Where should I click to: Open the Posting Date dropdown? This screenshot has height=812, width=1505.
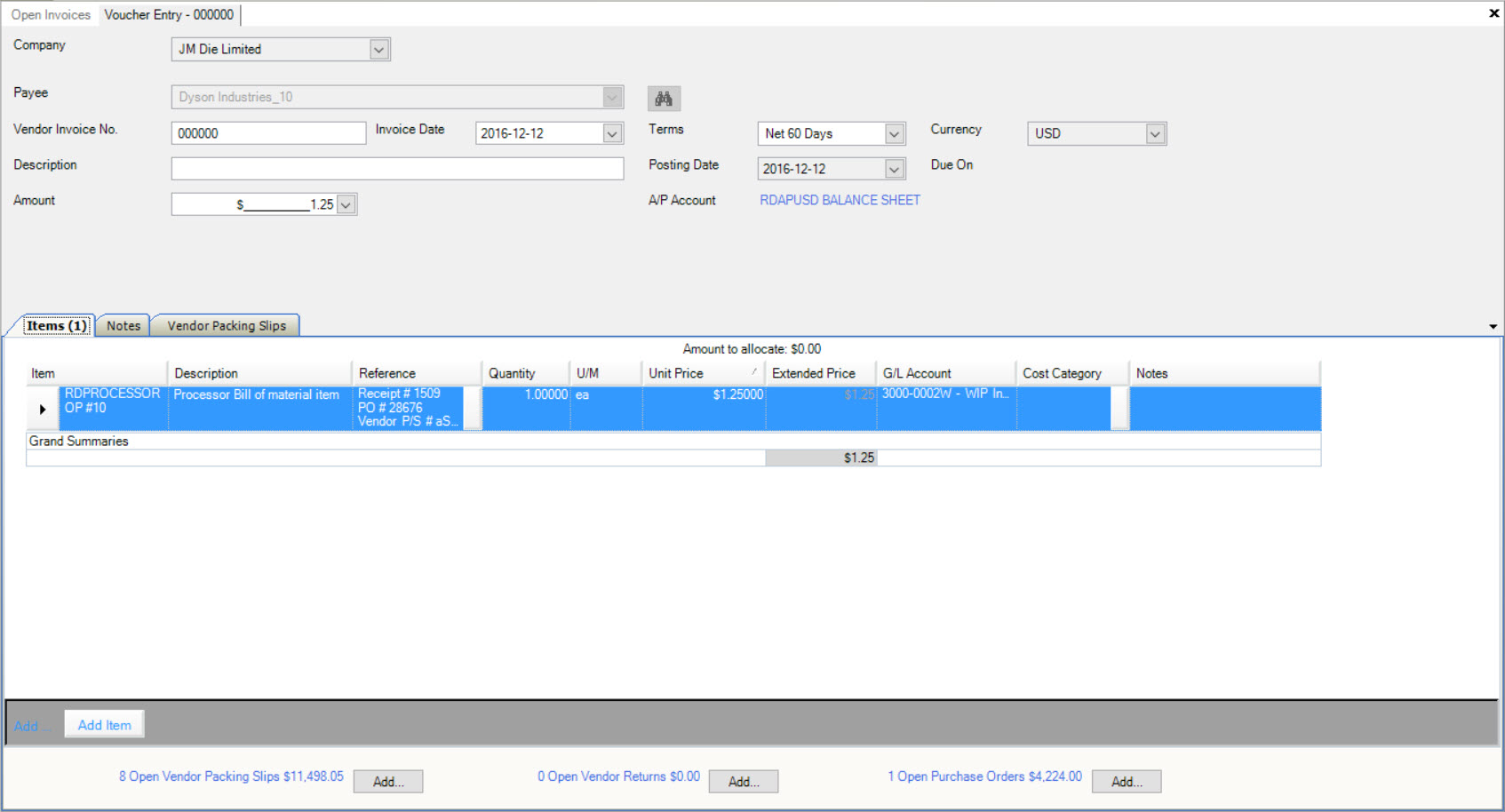pos(895,169)
